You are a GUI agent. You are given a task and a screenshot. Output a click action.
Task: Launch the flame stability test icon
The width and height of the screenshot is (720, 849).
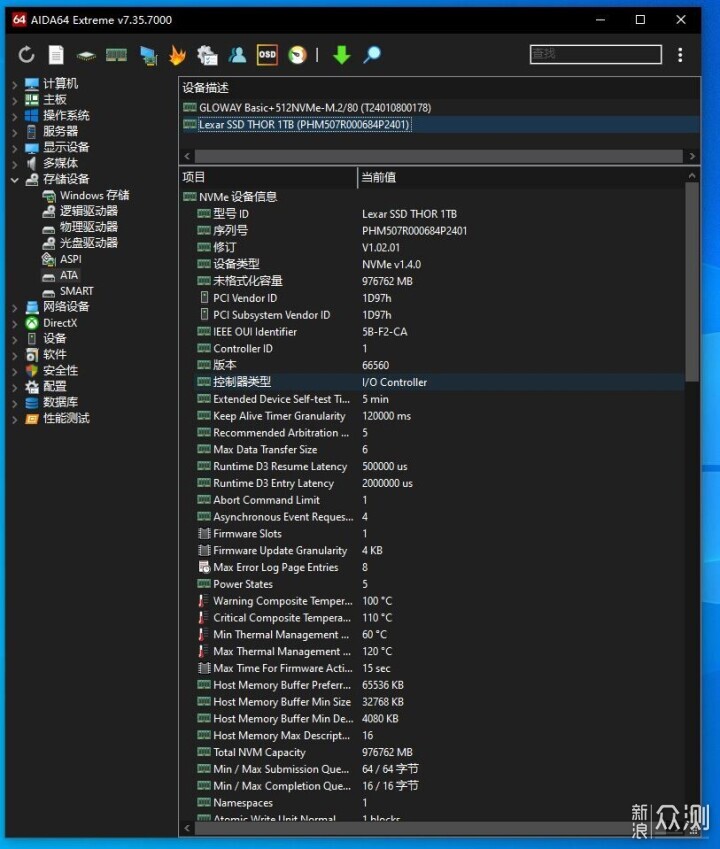(177, 55)
